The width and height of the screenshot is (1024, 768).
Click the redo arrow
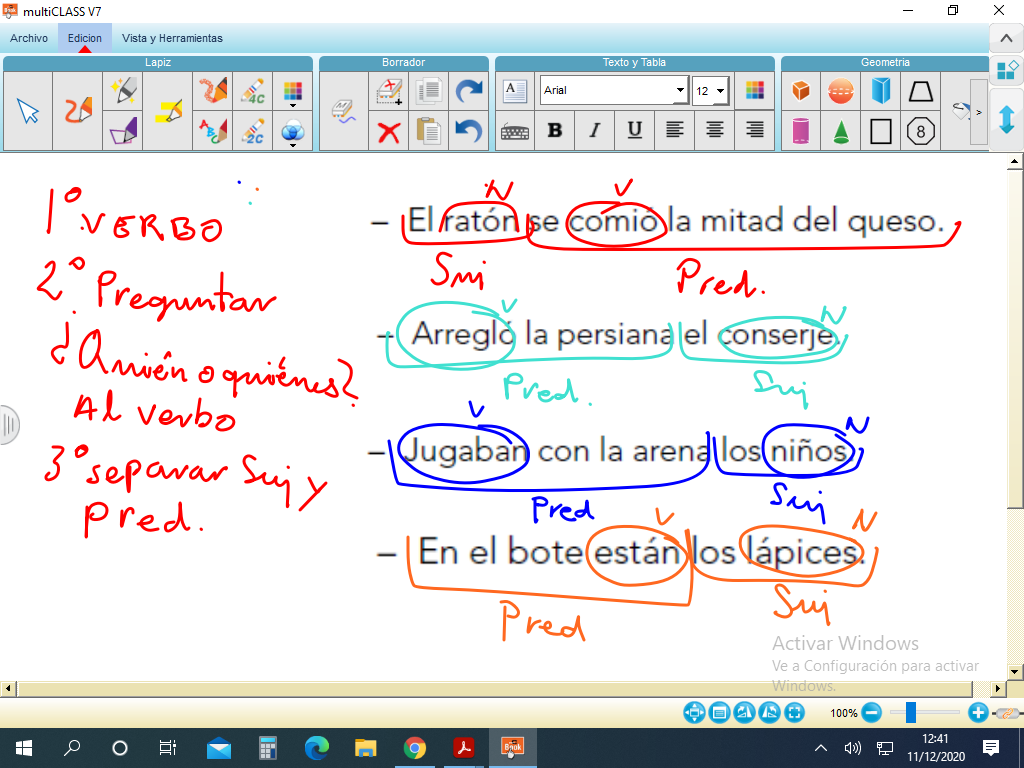[468, 91]
